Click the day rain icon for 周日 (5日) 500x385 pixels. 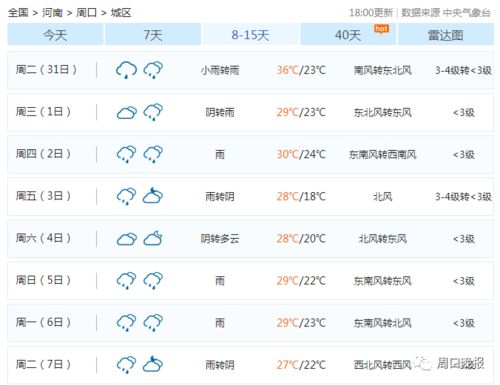(126, 281)
